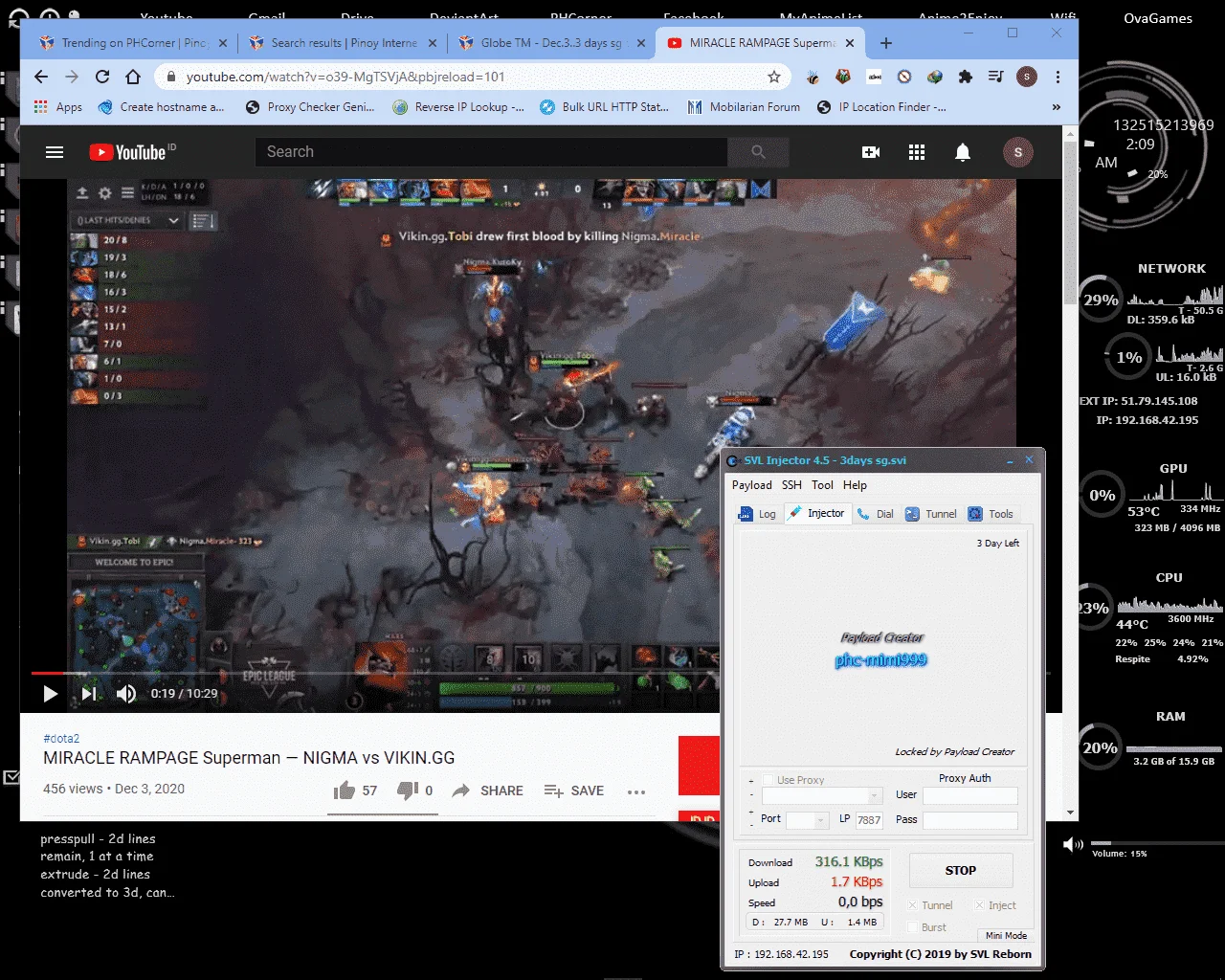The image size is (1225, 980).
Task: Open the video more actions ellipsis
Action: (636, 791)
